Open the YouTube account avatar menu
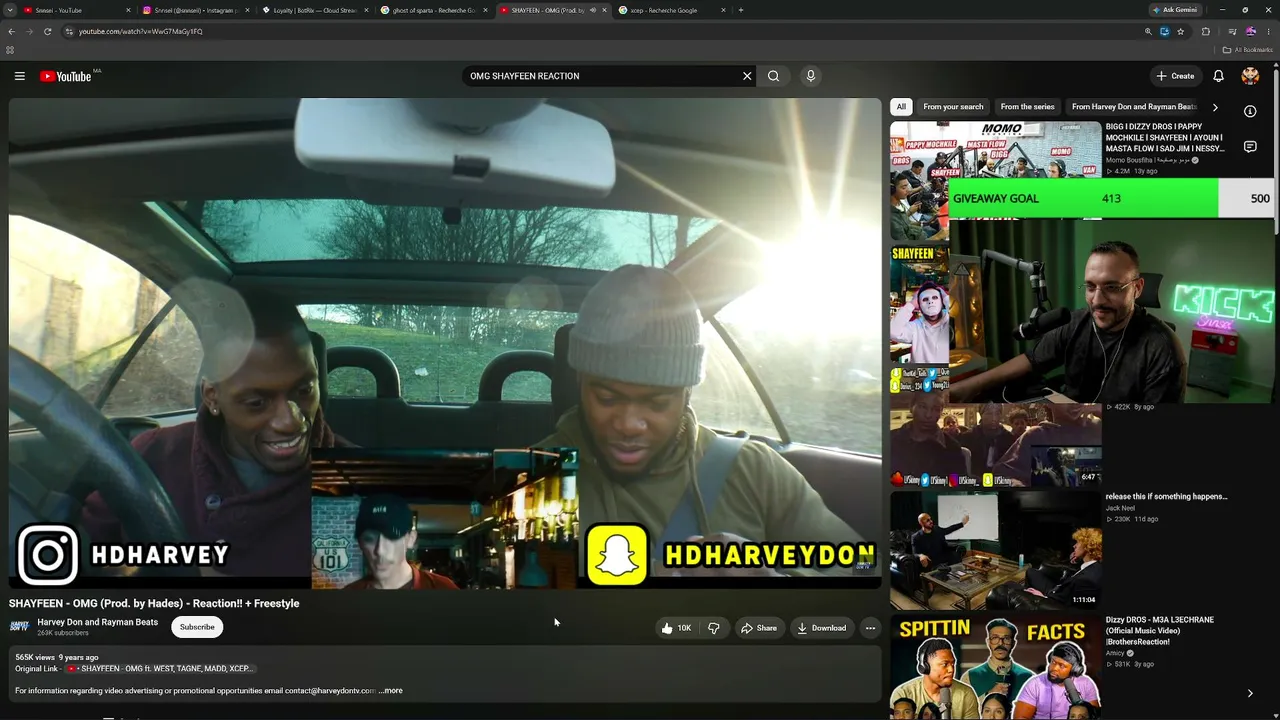1280x720 pixels. (x=1250, y=76)
